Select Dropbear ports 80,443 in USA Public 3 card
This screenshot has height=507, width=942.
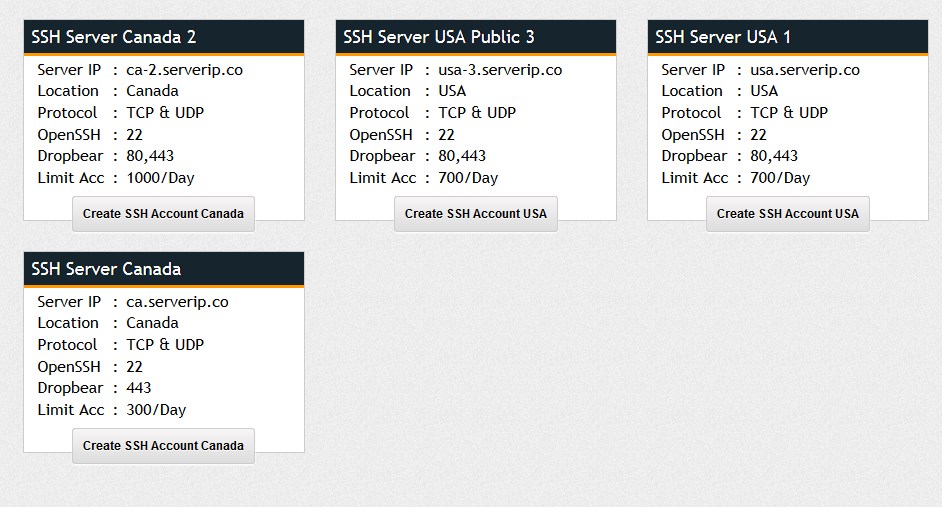(x=462, y=156)
